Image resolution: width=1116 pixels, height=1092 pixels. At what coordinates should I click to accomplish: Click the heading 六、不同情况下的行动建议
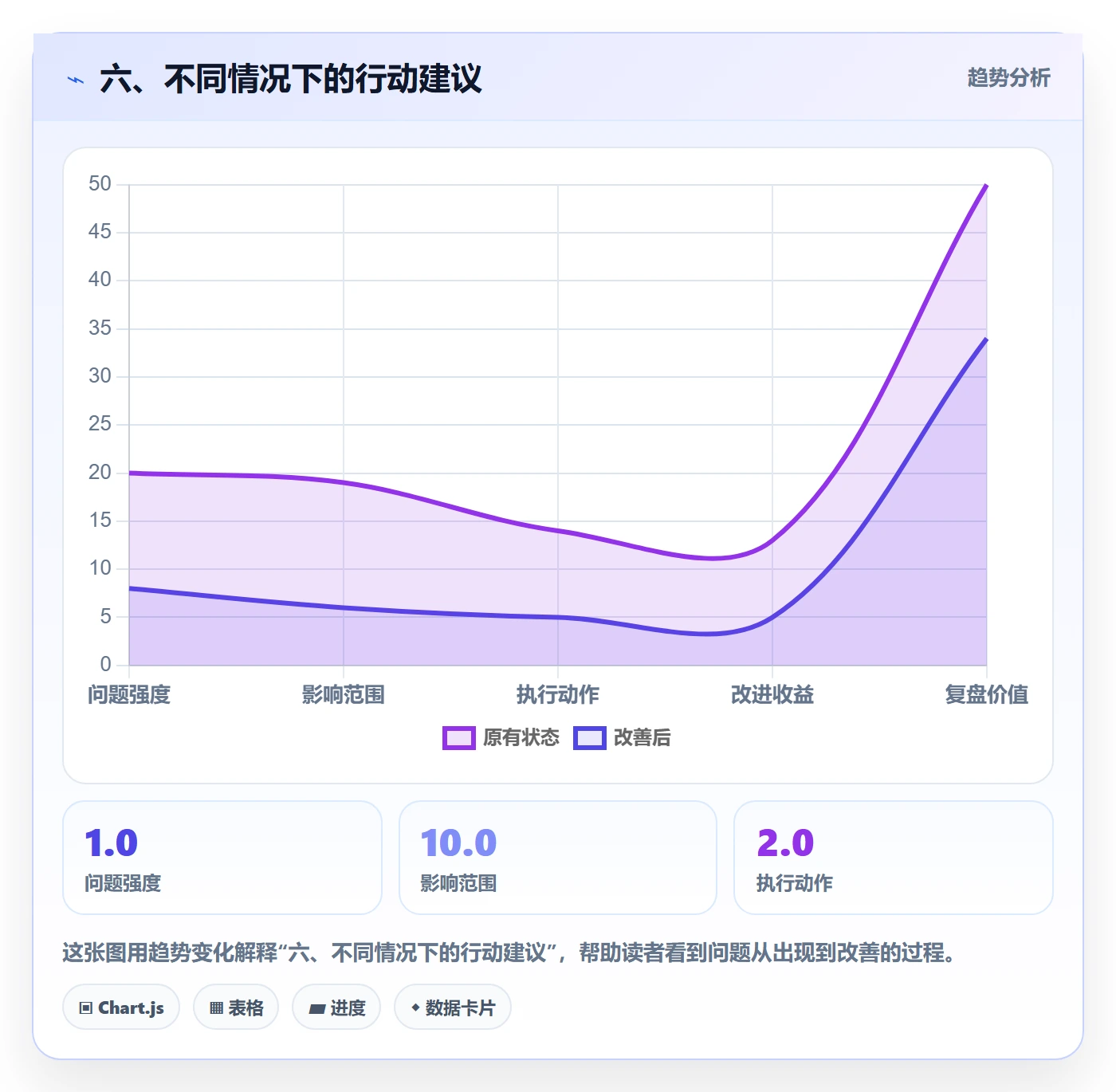pos(291,79)
